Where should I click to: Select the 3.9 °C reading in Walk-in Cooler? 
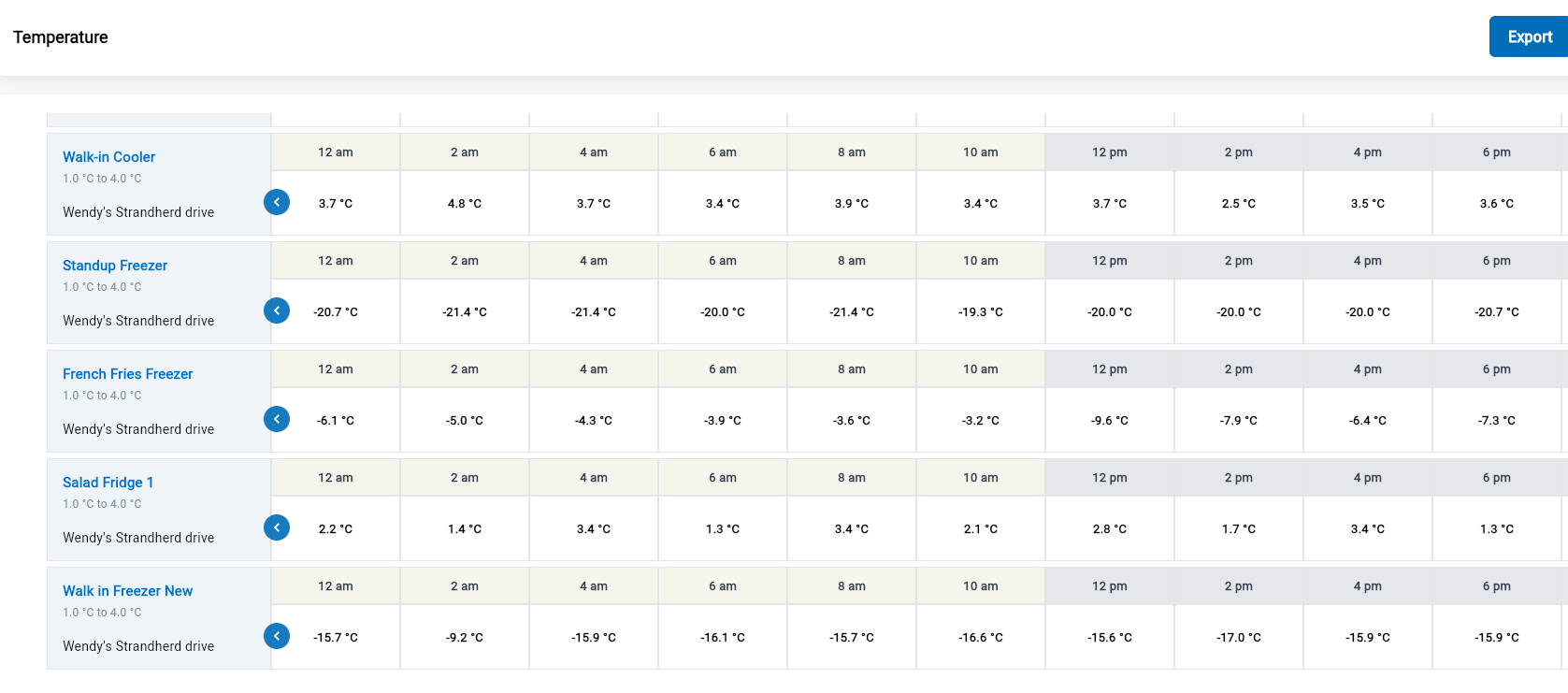tap(852, 203)
